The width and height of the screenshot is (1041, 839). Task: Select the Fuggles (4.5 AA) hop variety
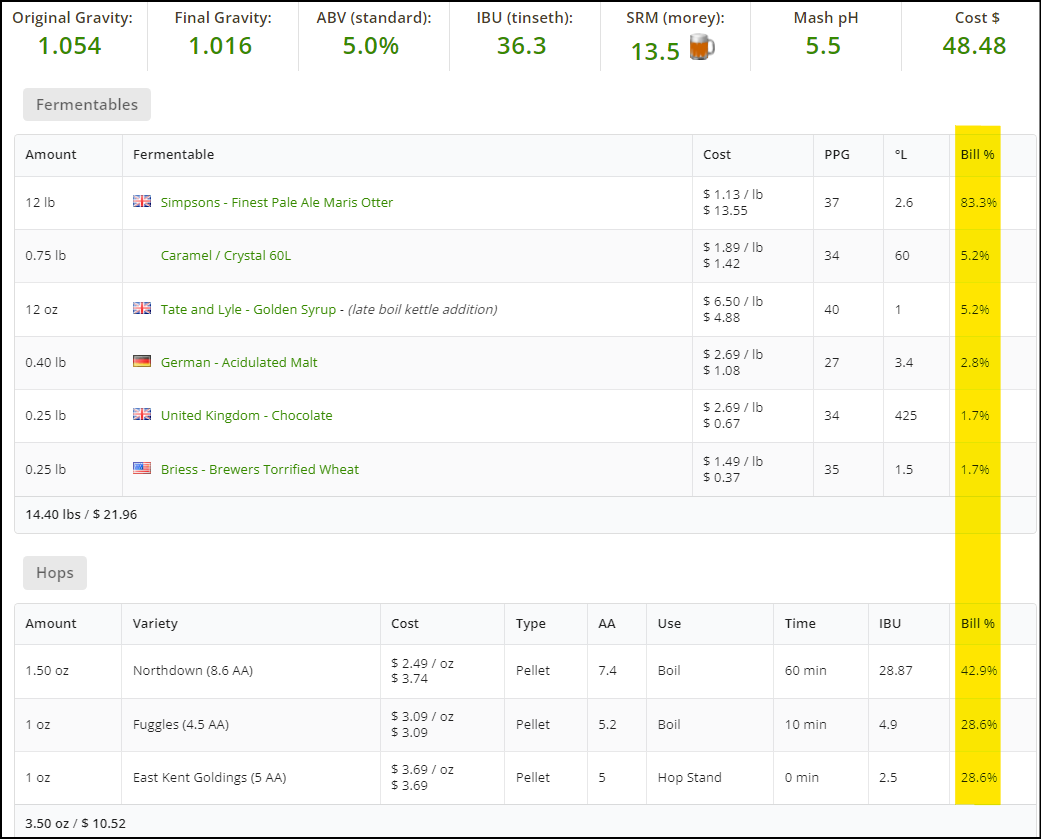pyautogui.click(x=181, y=724)
